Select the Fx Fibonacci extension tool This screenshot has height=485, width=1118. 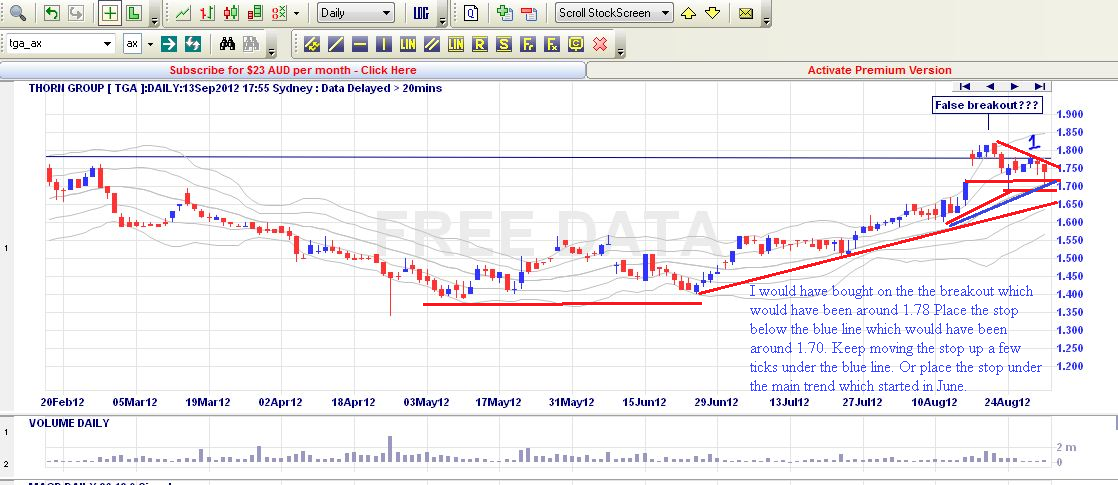(x=552, y=44)
